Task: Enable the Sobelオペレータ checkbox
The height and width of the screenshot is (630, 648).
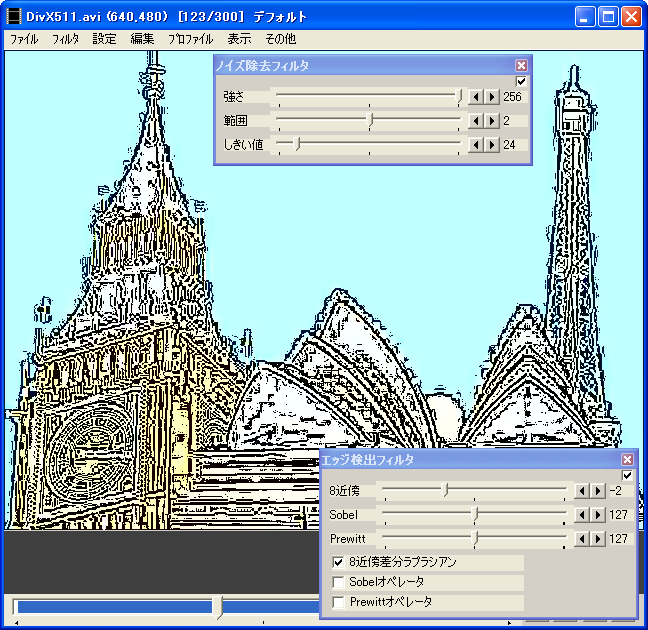Action: pos(339,582)
